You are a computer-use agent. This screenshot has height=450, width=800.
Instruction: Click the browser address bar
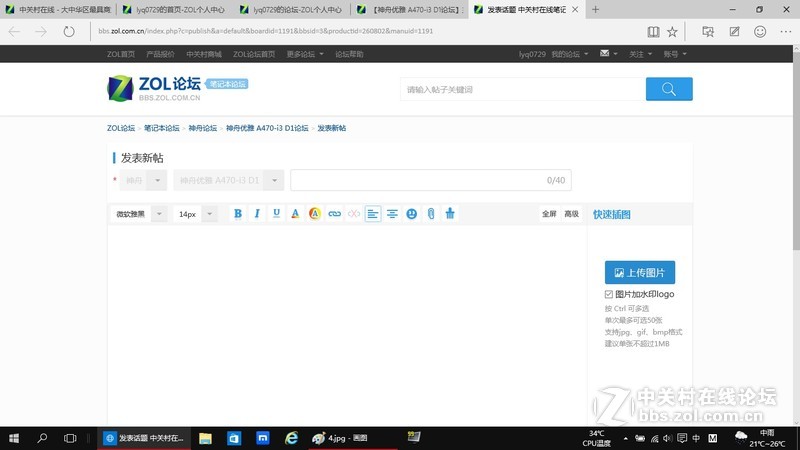[x=367, y=31]
